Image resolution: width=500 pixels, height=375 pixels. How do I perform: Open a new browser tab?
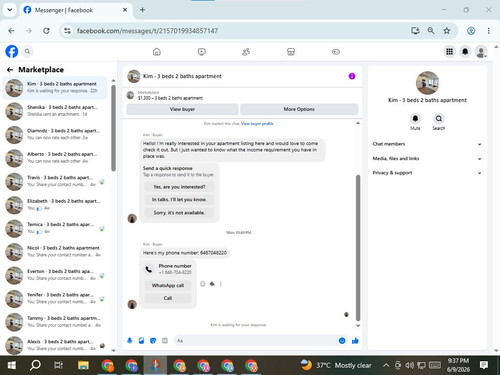coord(142,10)
